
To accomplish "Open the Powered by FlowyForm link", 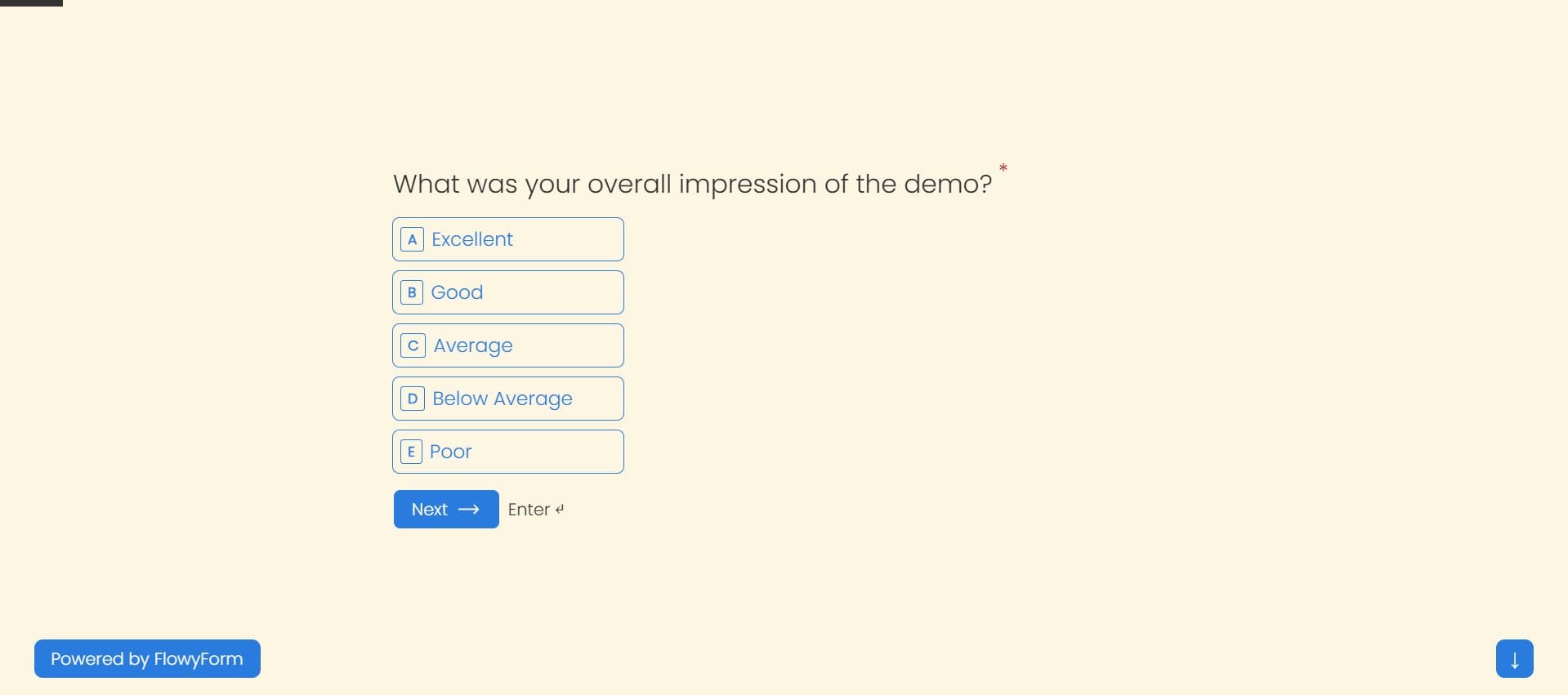I will coord(147,659).
